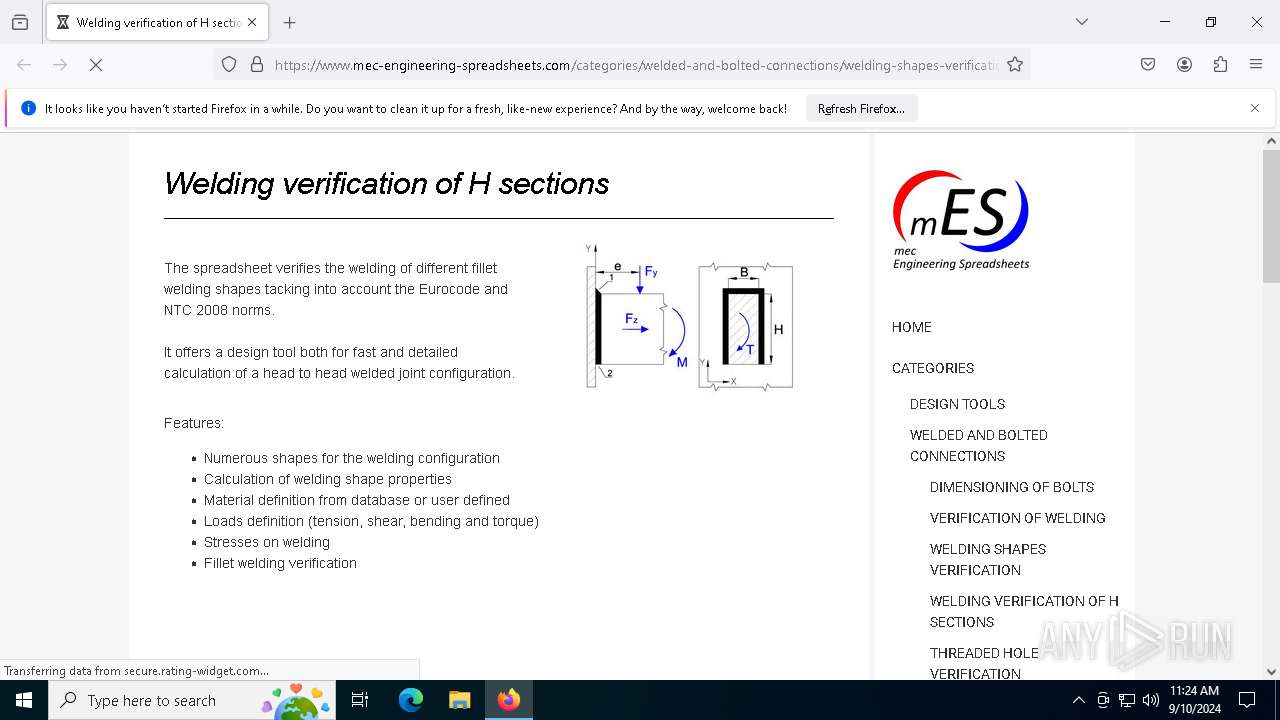The height and width of the screenshot is (720, 1280).
Task: Click scrollbar up arrow
Action: click(x=1271, y=141)
